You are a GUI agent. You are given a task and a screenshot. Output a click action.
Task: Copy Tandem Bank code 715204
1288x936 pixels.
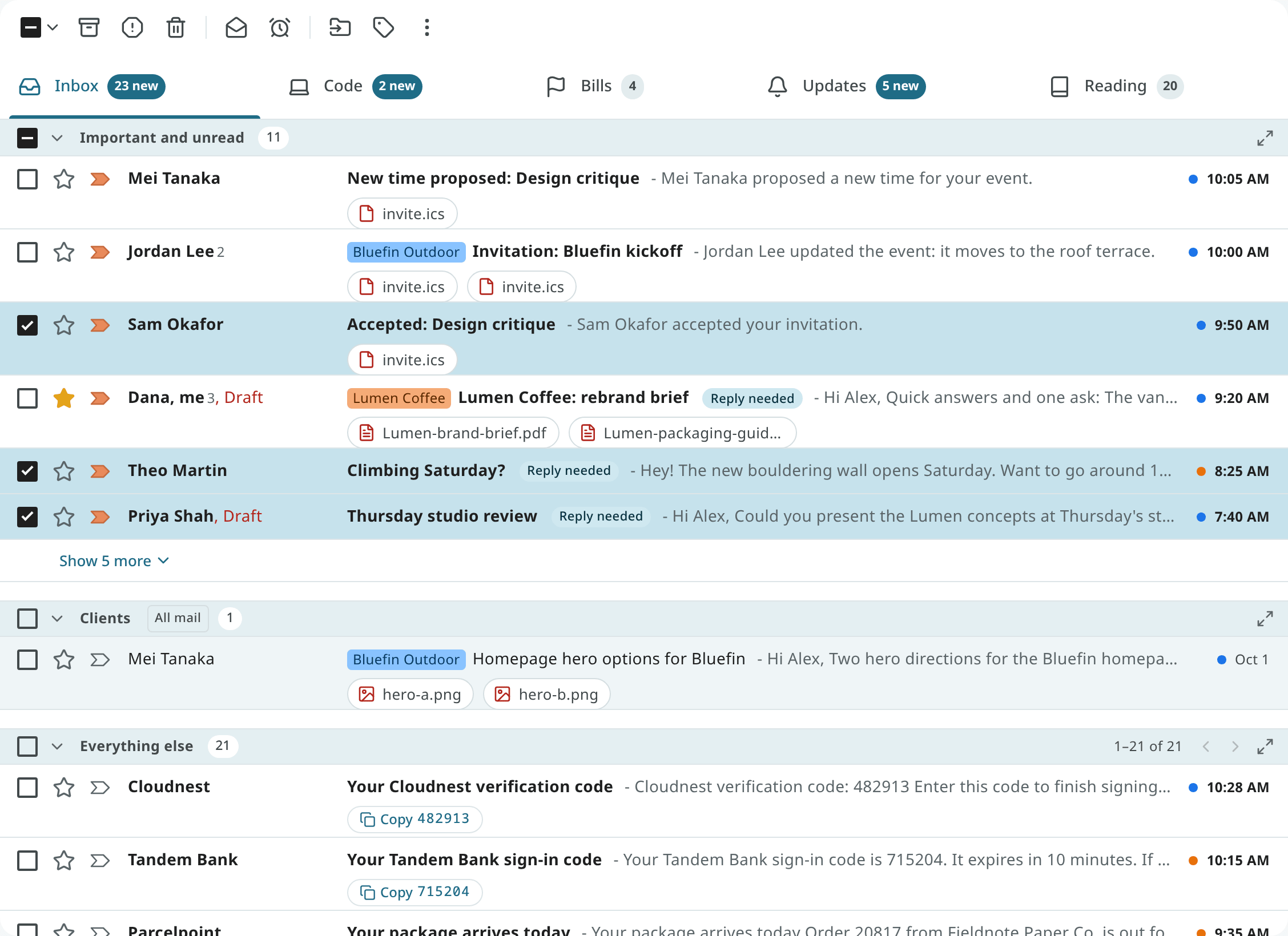pyautogui.click(x=414, y=892)
